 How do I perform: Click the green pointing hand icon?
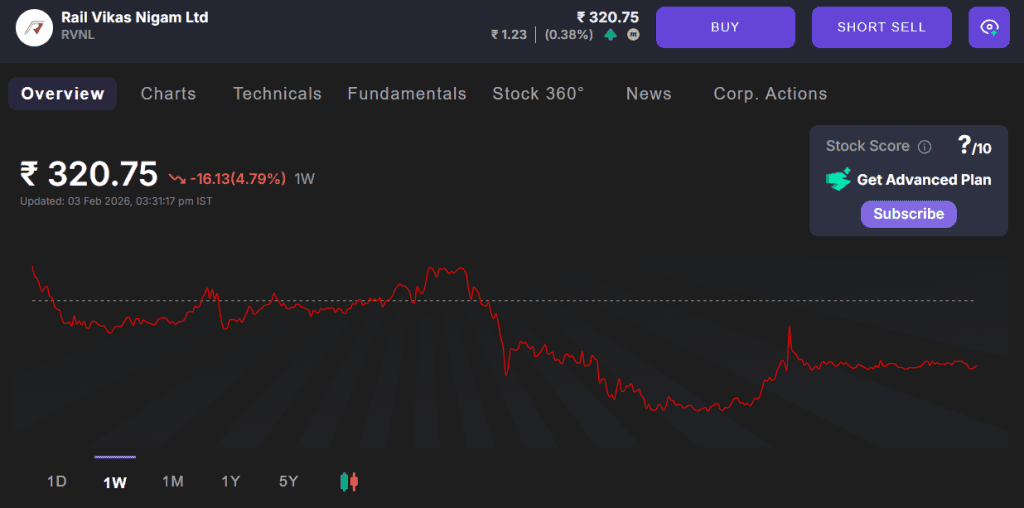pos(838,179)
